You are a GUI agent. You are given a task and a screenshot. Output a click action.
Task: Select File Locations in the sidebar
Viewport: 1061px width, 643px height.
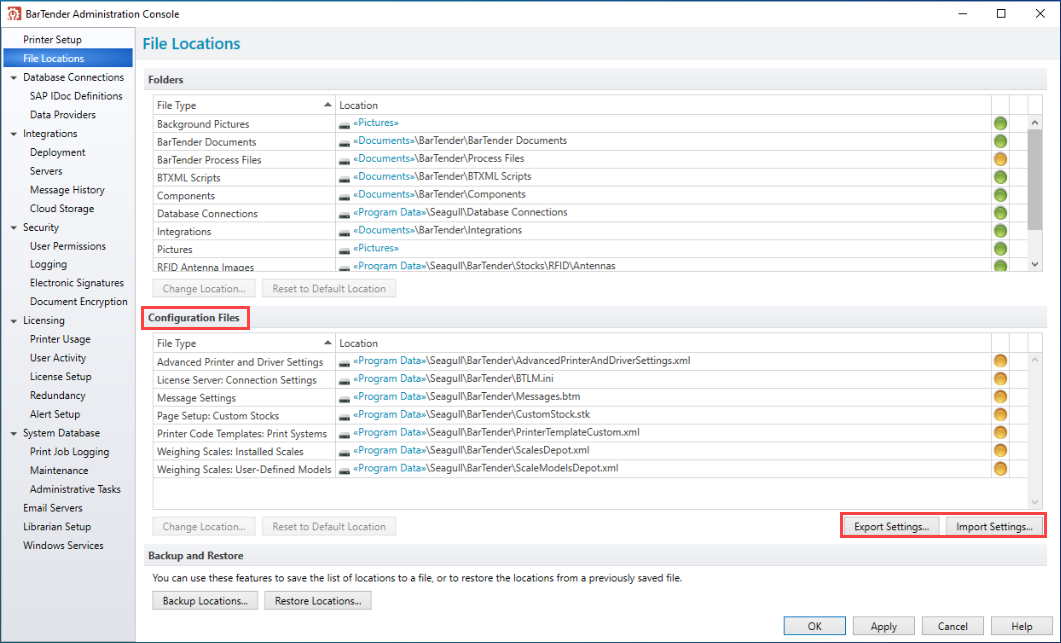pos(68,58)
